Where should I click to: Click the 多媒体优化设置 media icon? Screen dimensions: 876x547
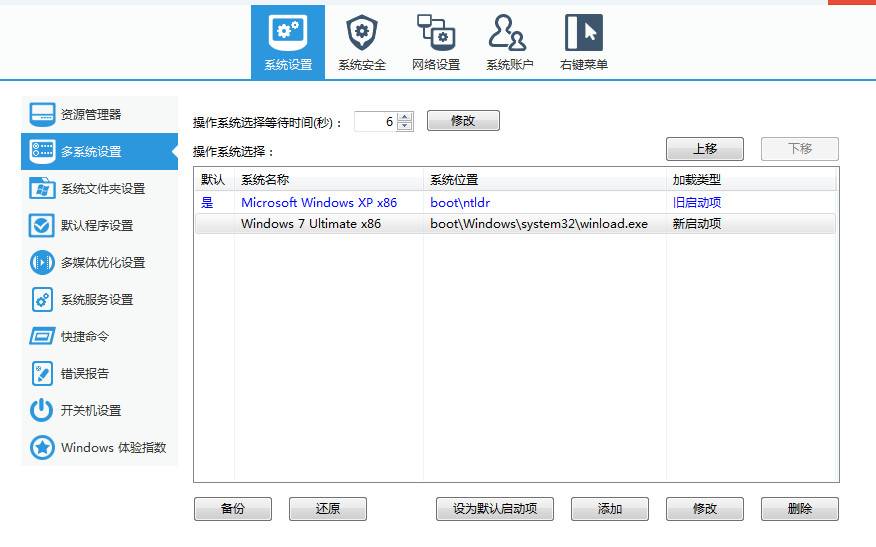pos(42,262)
